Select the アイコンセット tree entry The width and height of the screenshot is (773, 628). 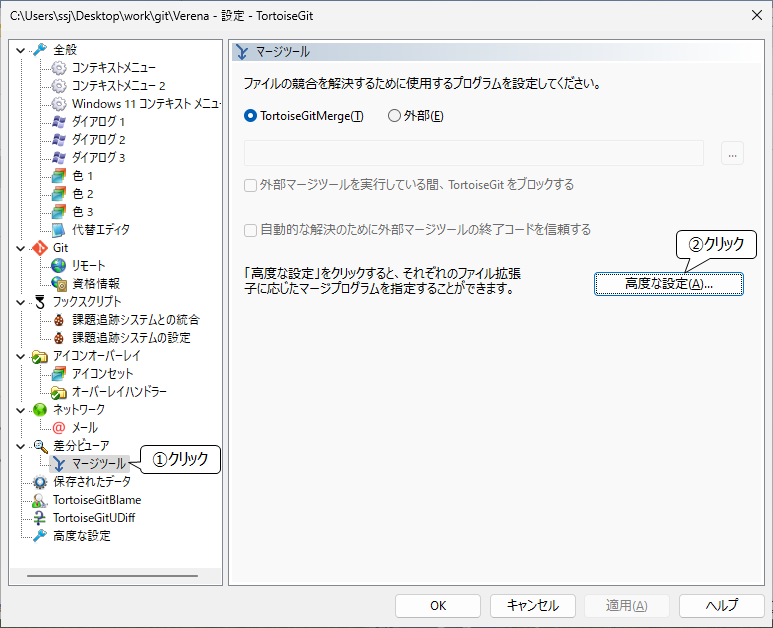pyautogui.click(x=103, y=374)
